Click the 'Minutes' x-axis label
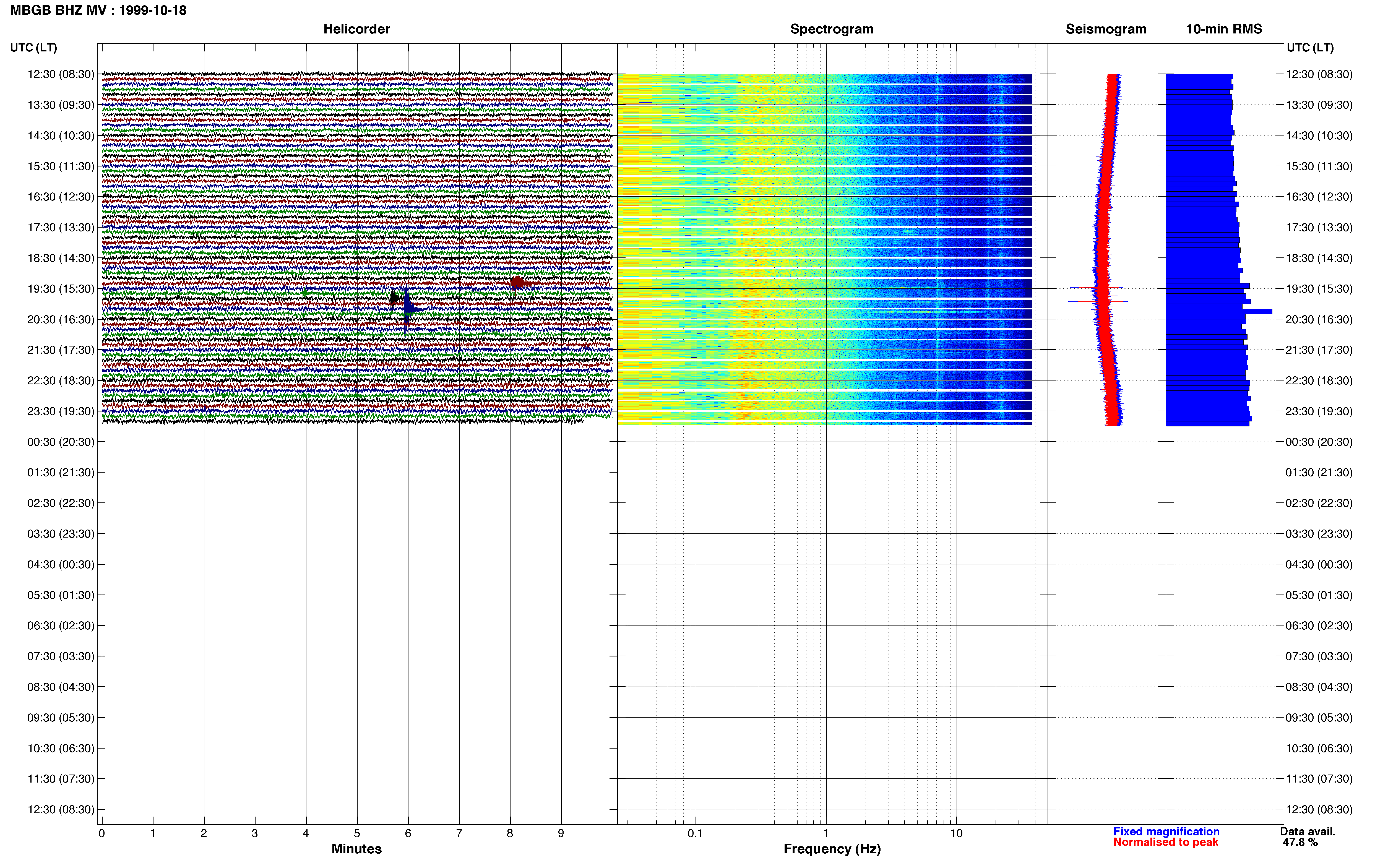Screen dimensions: 1388x868 [356, 849]
